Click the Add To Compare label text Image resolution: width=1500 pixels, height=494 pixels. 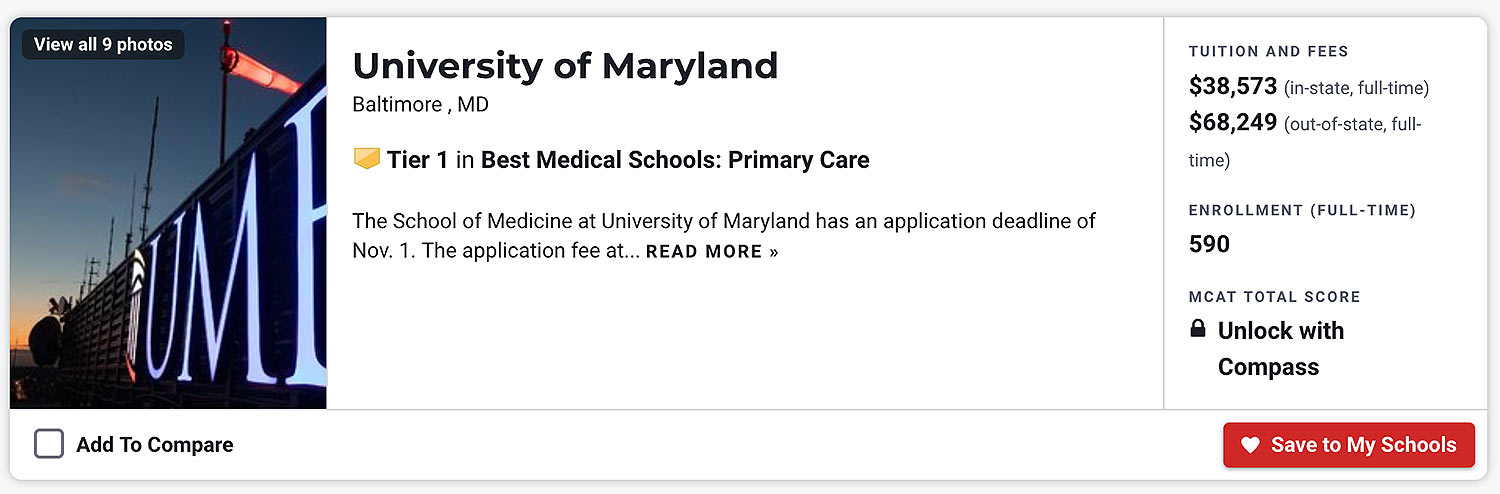click(154, 445)
